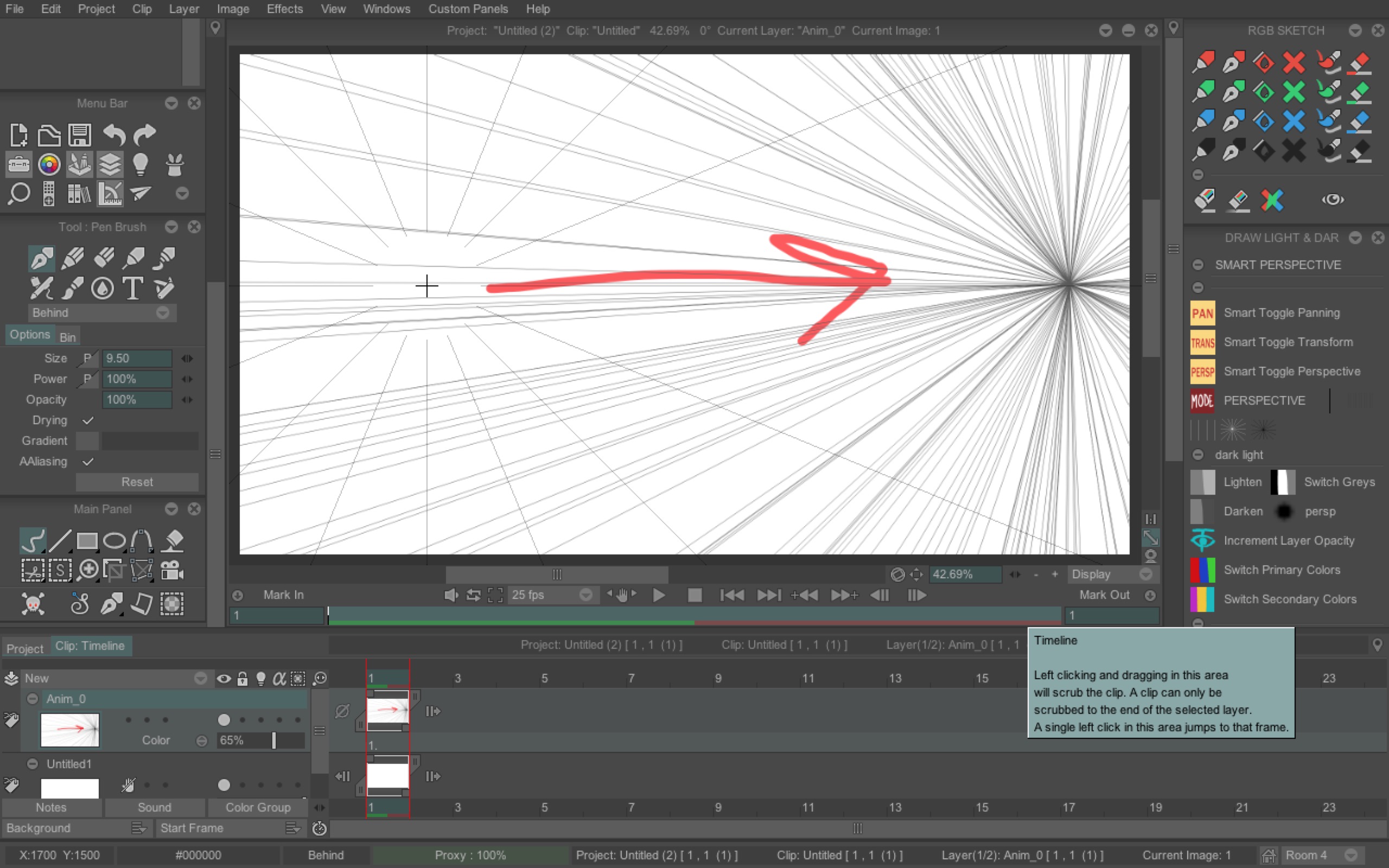Select the filled rectangle shape tool
Viewport: 1389px width, 868px height.
tap(87, 541)
